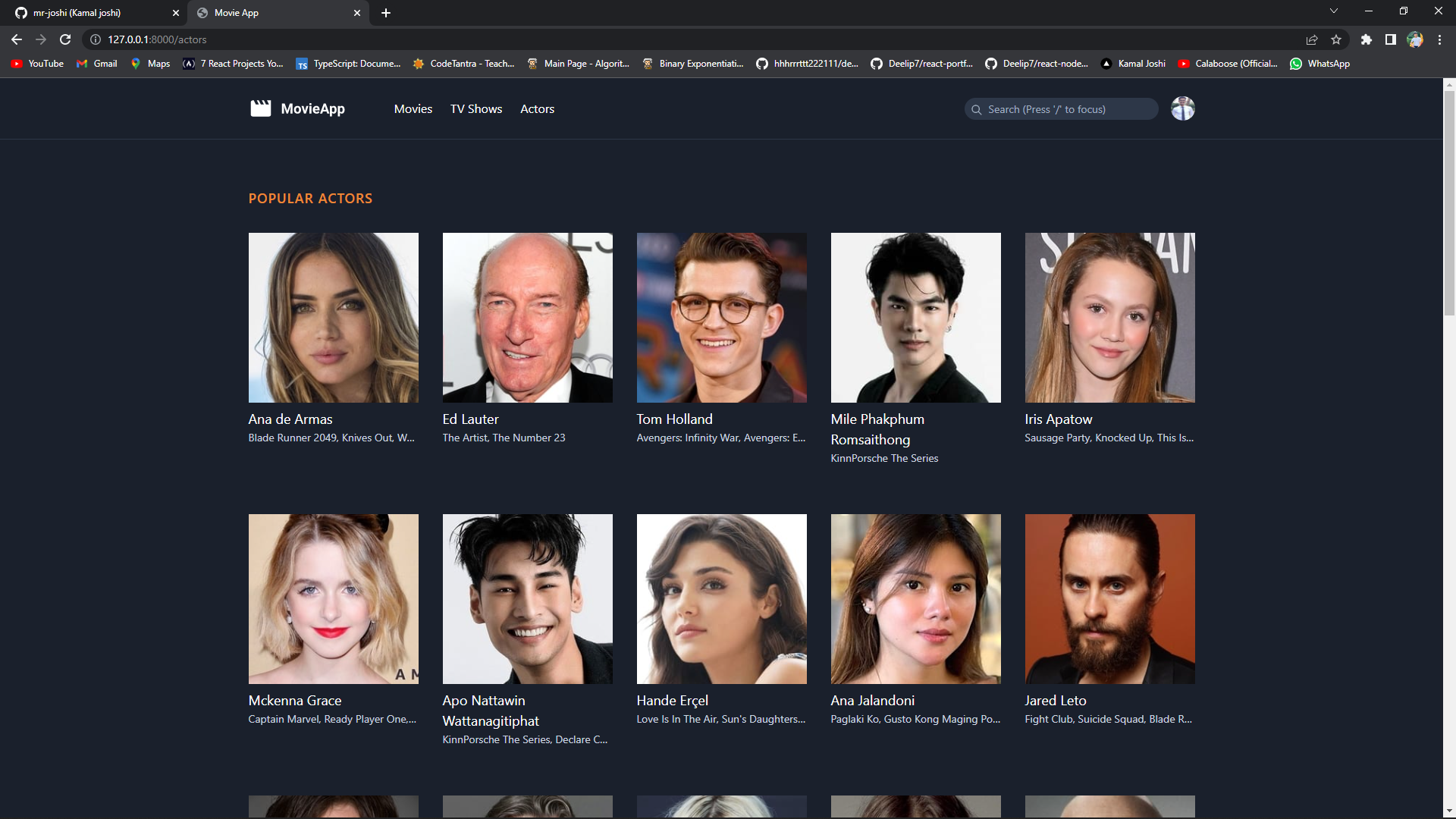Screen dimensions: 1456x819
Task: Open the YouTube bookmark
Action: point(36,64)
